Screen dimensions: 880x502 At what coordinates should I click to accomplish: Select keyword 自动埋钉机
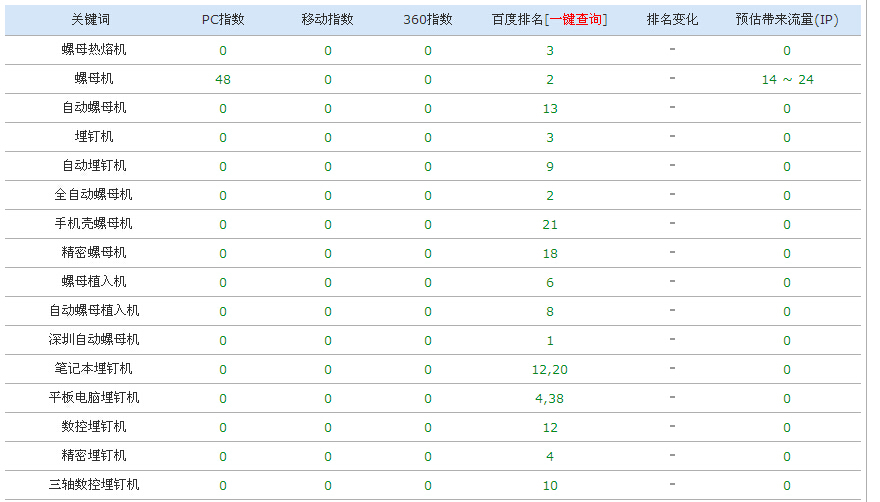94,166
